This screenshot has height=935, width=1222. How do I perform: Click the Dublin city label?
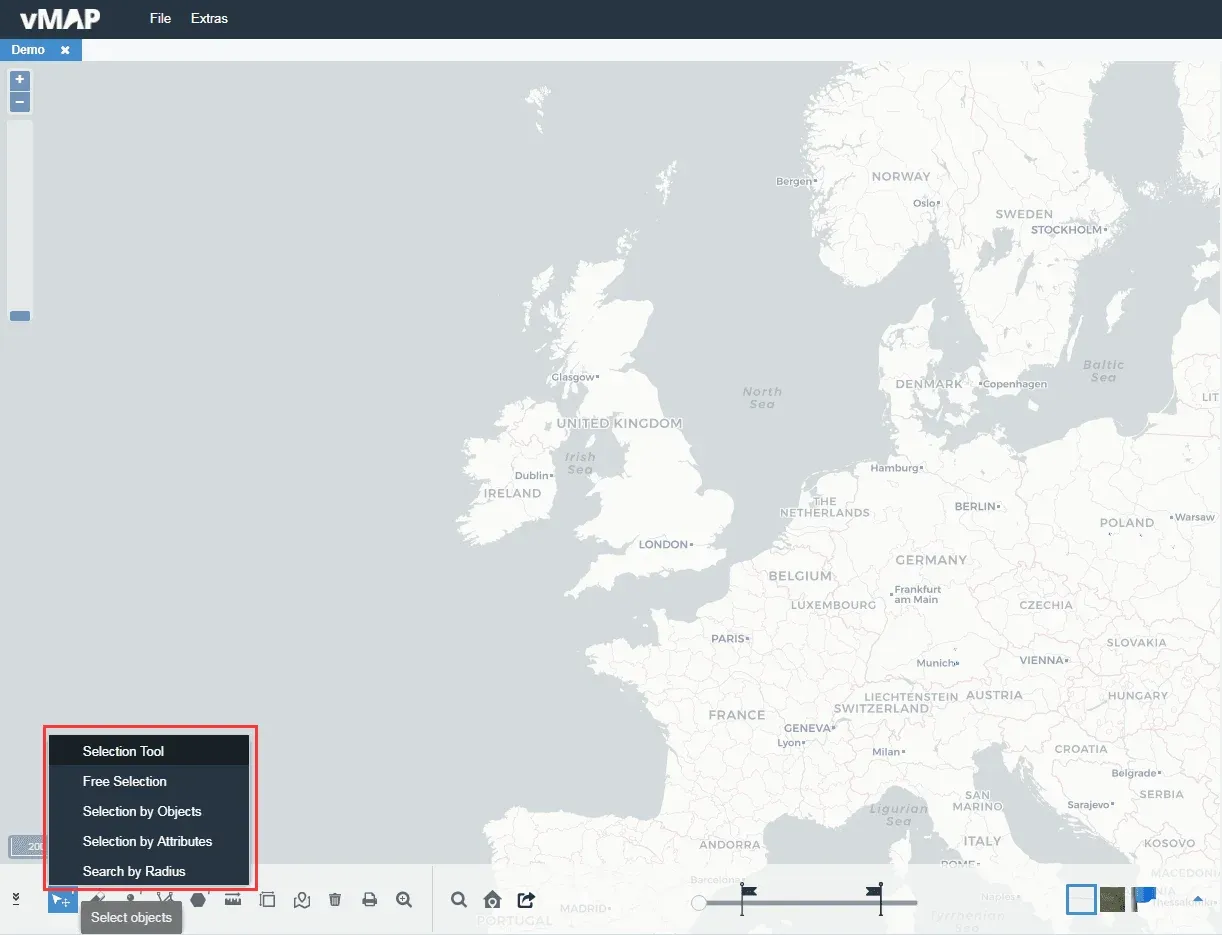532,476
